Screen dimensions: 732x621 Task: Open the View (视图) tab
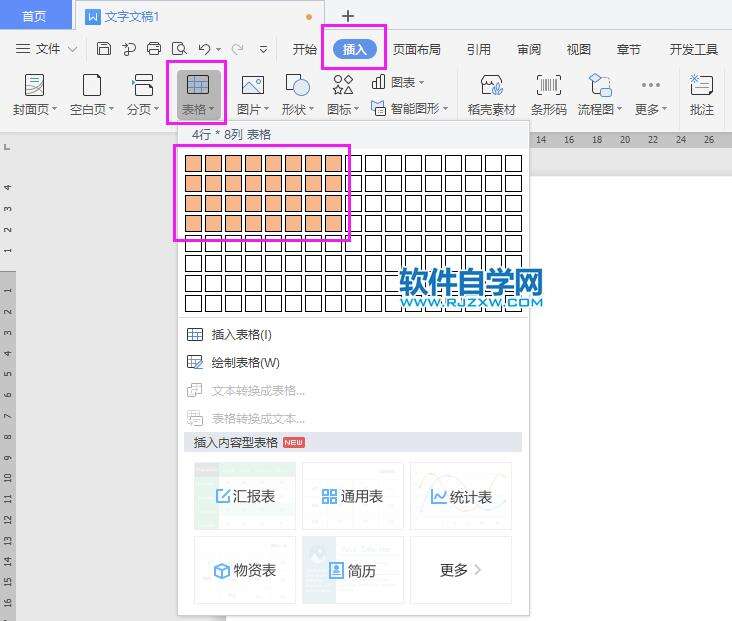tap(578, 49)
